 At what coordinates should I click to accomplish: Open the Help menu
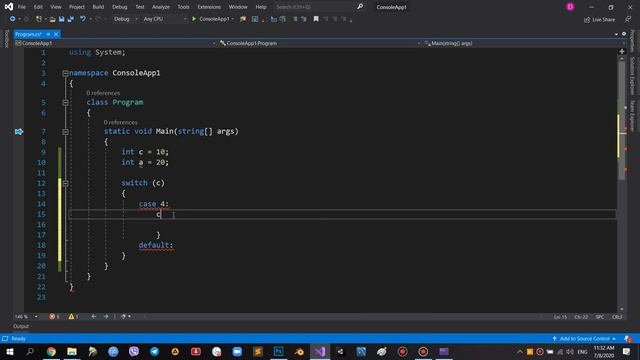click(x=261, y=7)
